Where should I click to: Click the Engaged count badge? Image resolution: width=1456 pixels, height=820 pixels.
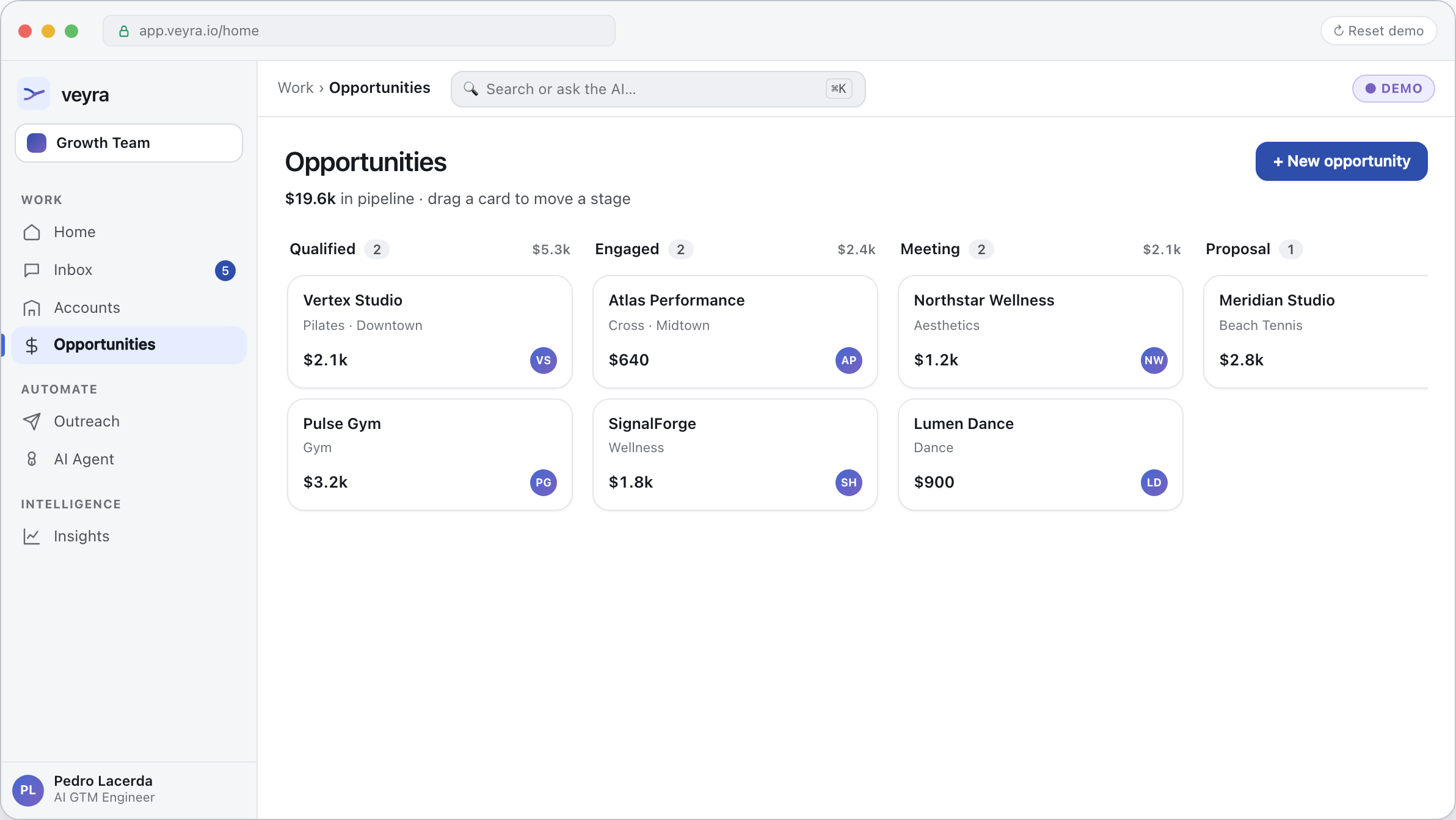point(681,249)
